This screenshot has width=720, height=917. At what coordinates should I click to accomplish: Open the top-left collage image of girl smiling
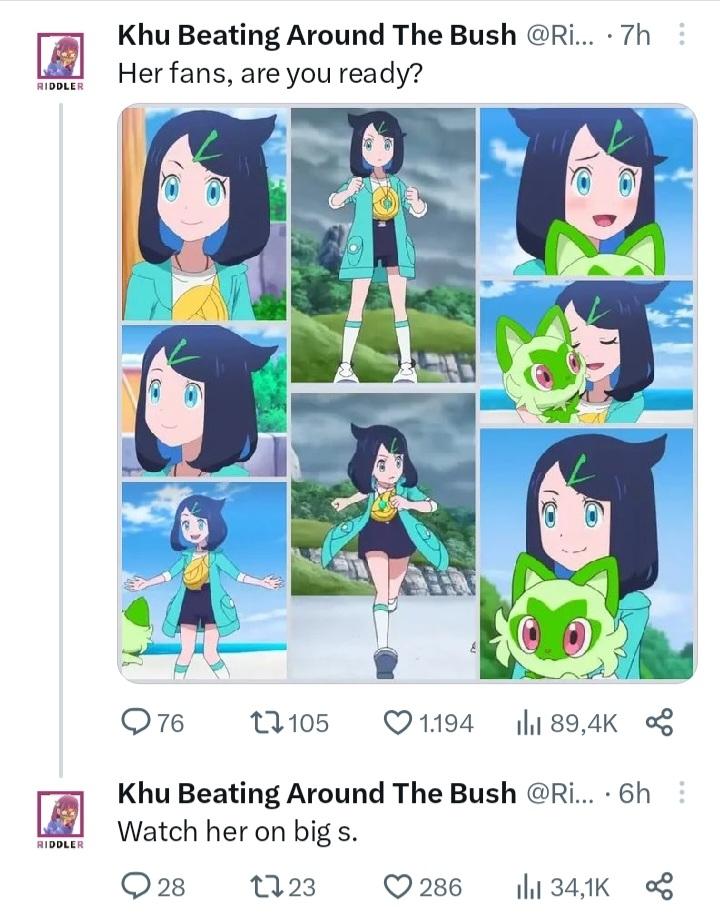[204, 214]
